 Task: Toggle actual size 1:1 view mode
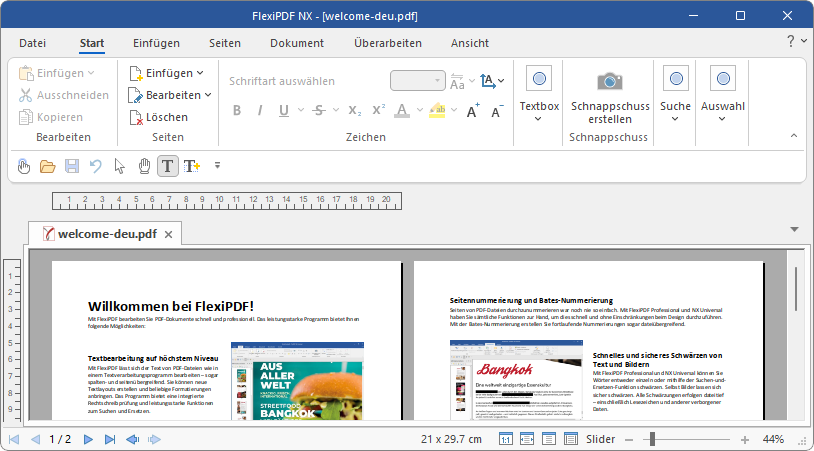tap(506, 439)
